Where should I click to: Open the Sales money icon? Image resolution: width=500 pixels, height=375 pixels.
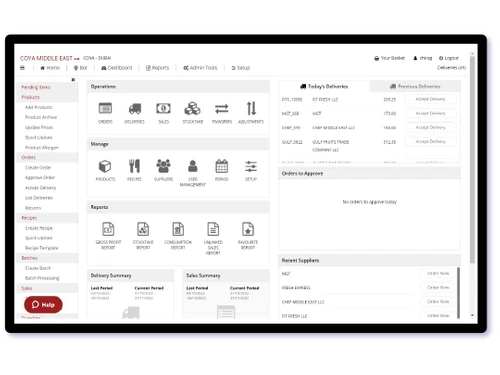pos(163,109)
